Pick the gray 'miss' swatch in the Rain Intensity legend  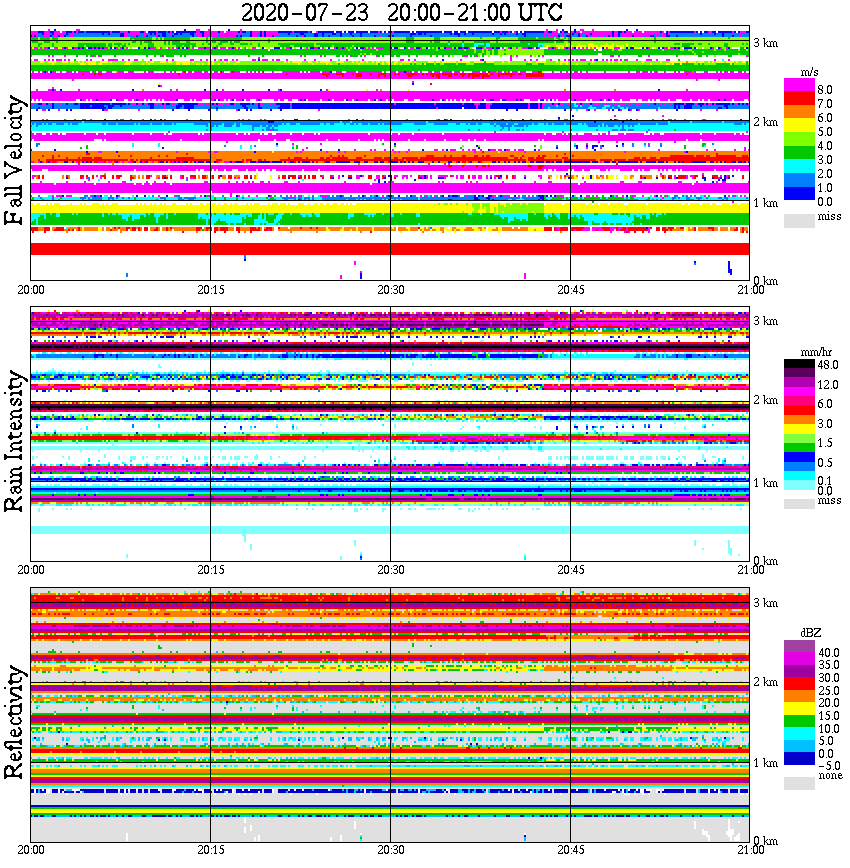coord(799,503)
